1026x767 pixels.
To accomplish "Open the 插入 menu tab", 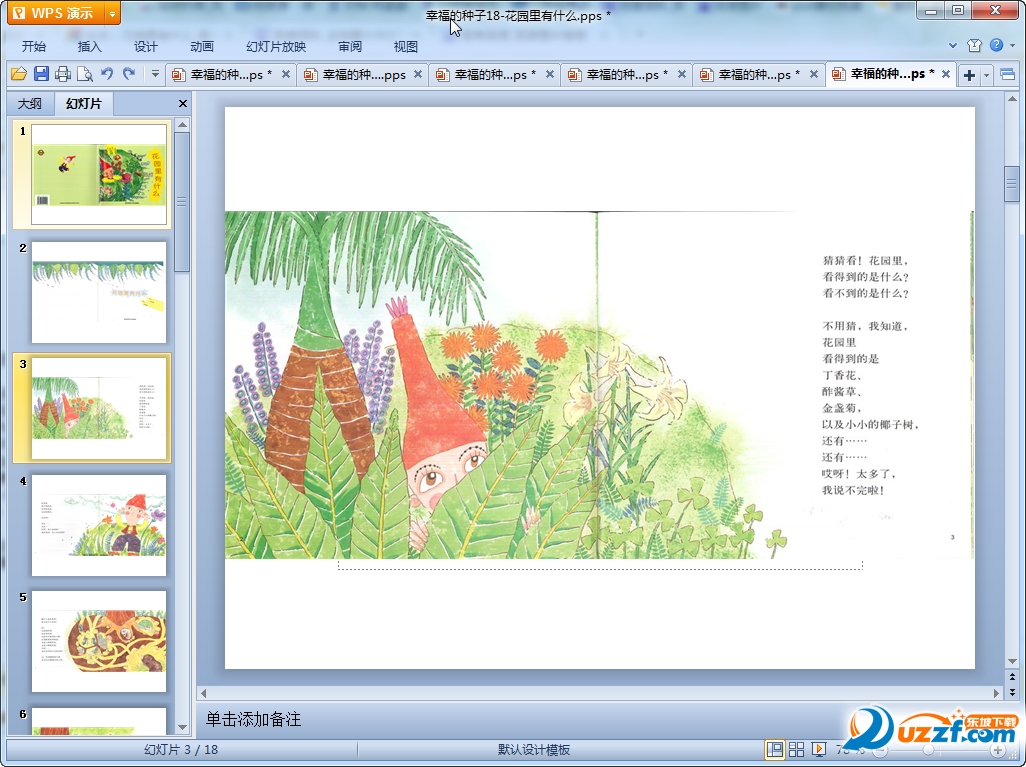I will click(x=90, y=46).
